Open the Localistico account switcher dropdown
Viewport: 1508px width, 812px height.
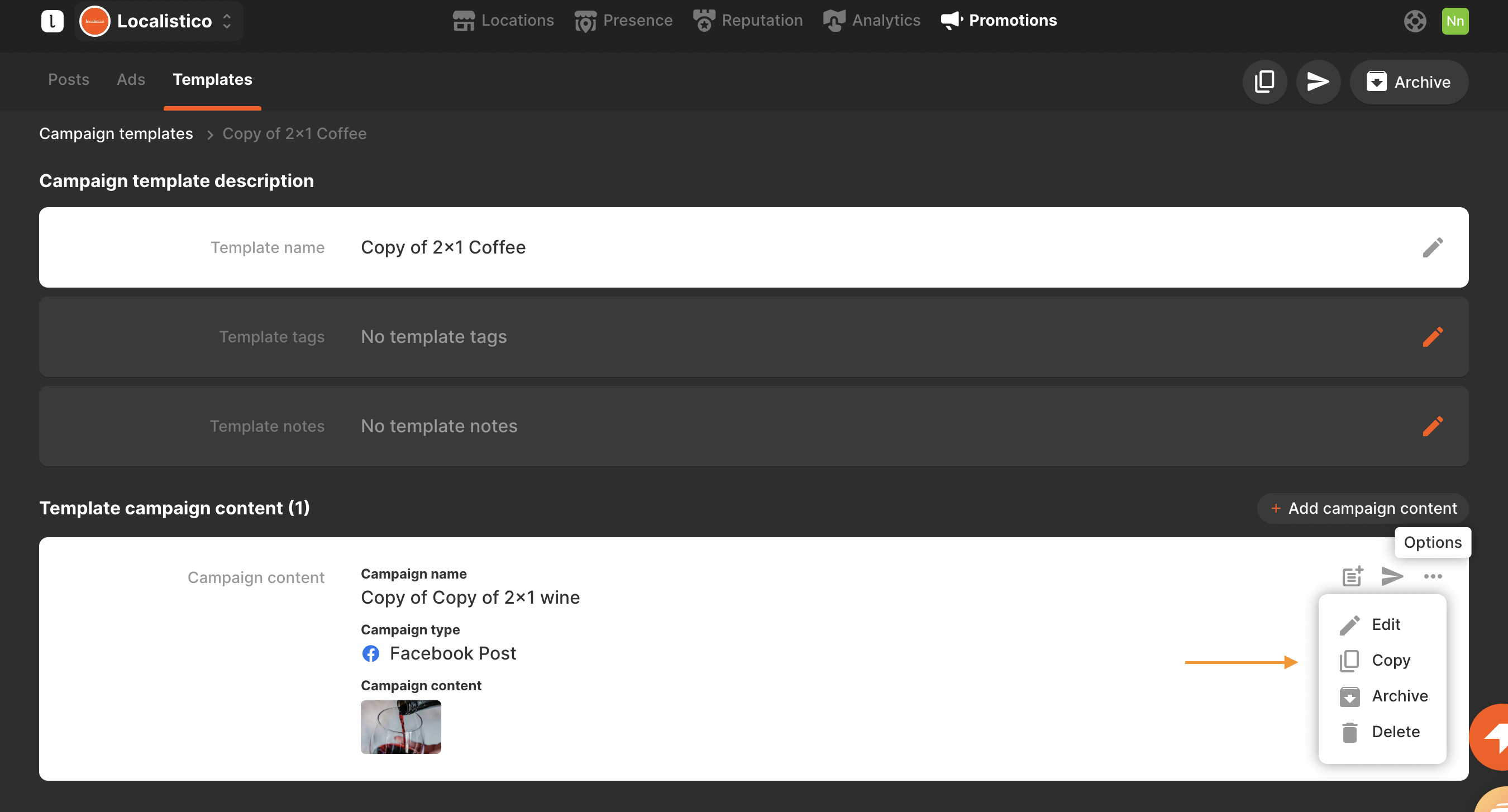[159, 21]
